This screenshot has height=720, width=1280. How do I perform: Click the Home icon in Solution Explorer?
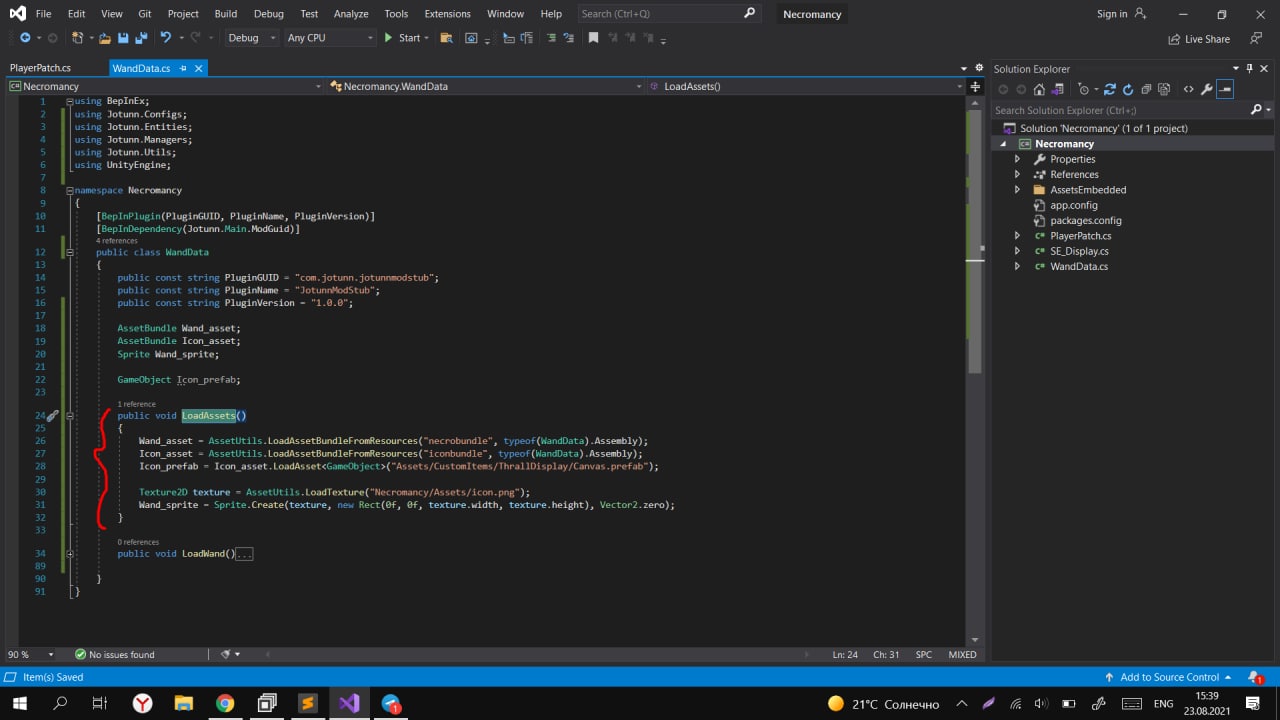point(1039,89)
